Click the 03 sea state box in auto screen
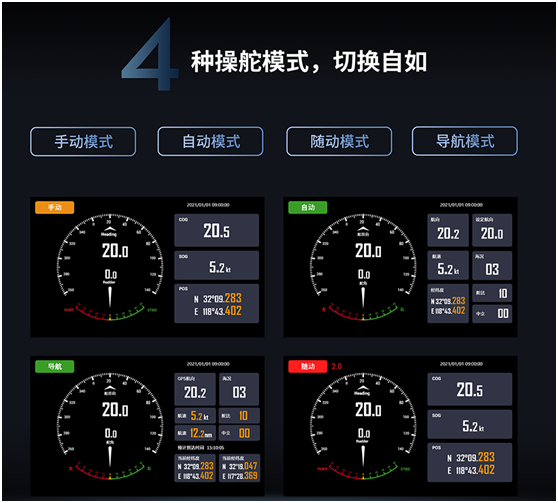 (492, 265)
